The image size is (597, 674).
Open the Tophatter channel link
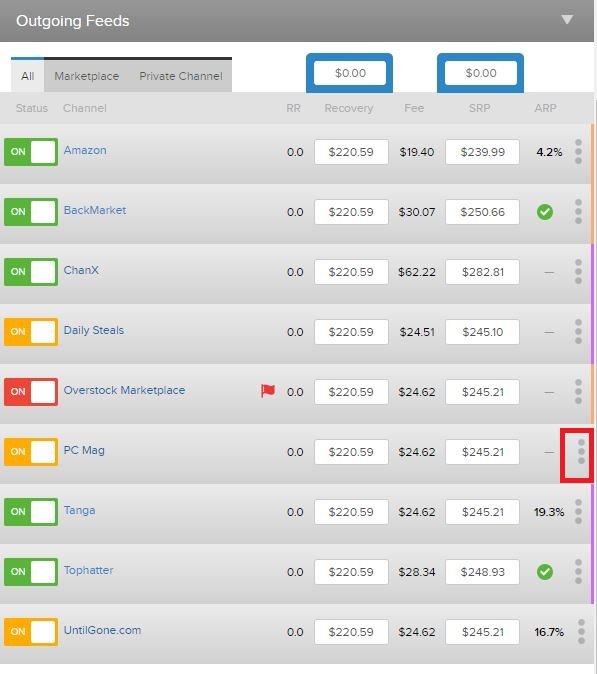click(89, 570)
